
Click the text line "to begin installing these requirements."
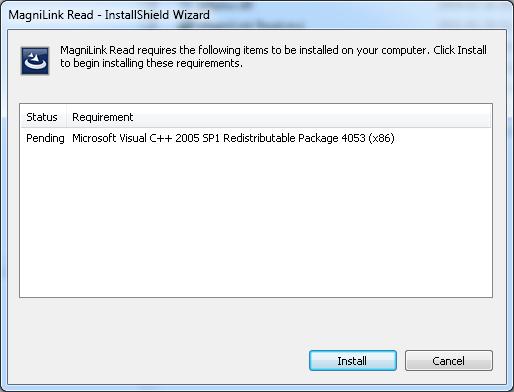pos(151,63)
